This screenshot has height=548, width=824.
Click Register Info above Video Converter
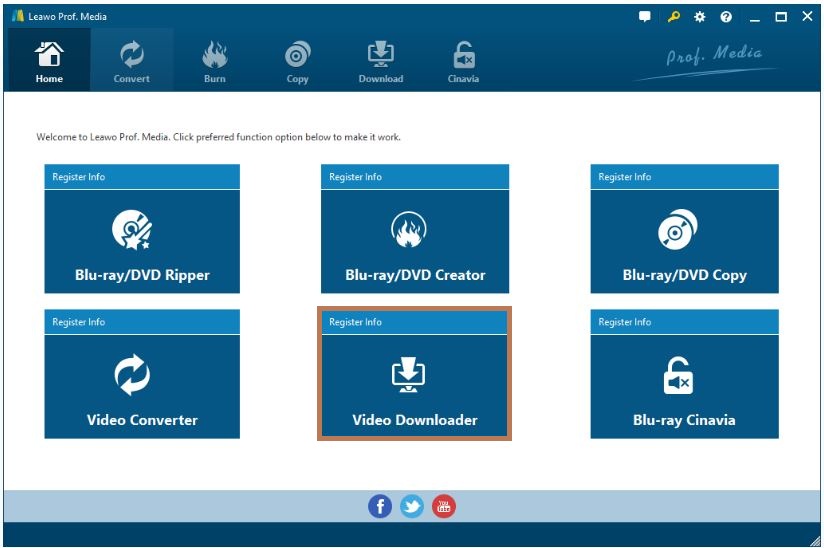coord(142,322)
